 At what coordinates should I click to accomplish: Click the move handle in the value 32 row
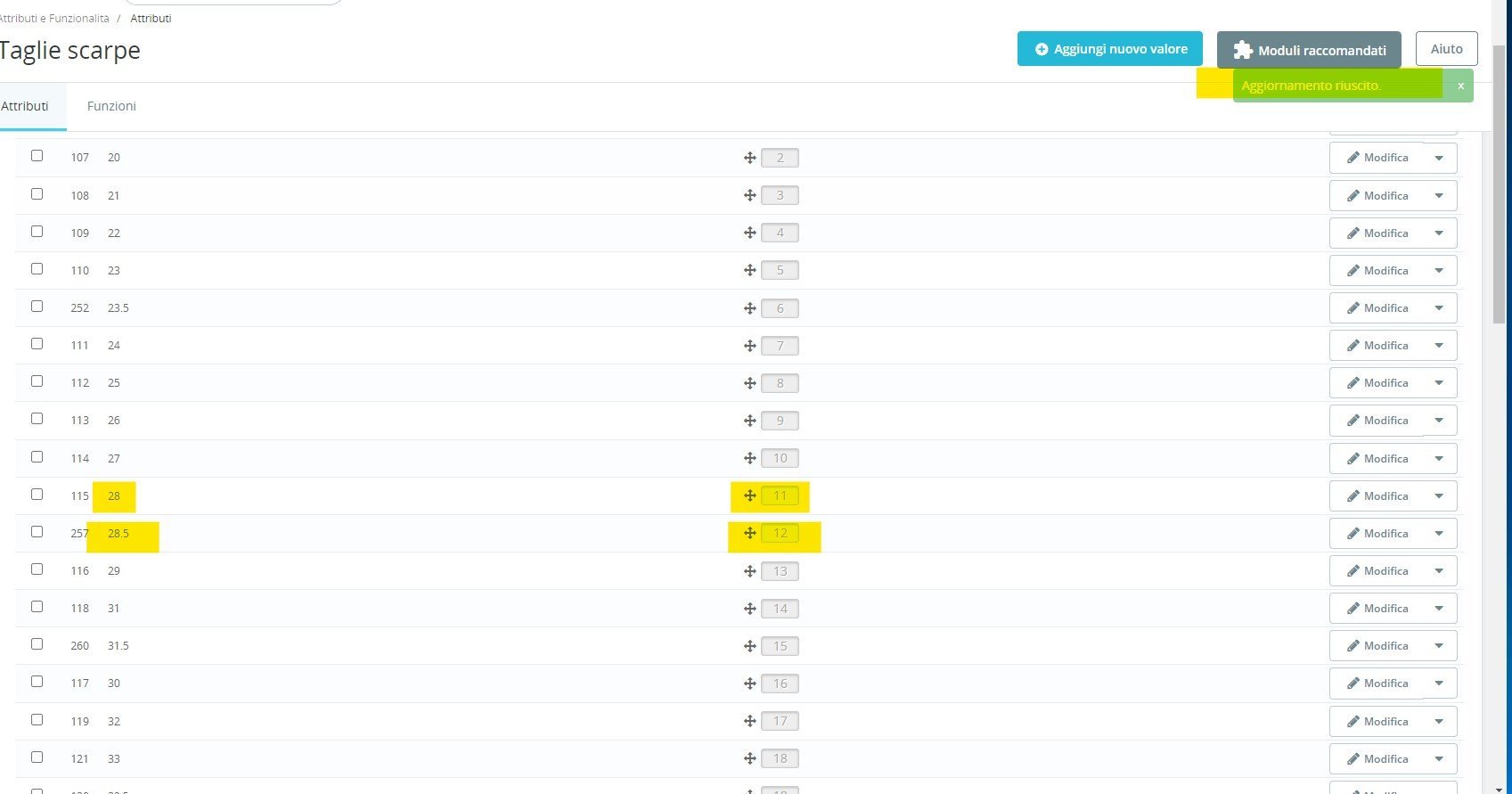(749, 721)
